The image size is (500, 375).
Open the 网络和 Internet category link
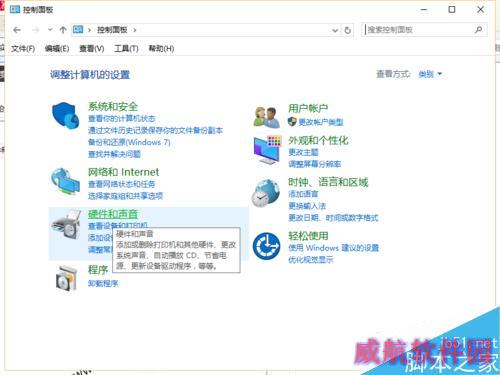[x=123, y=172]
